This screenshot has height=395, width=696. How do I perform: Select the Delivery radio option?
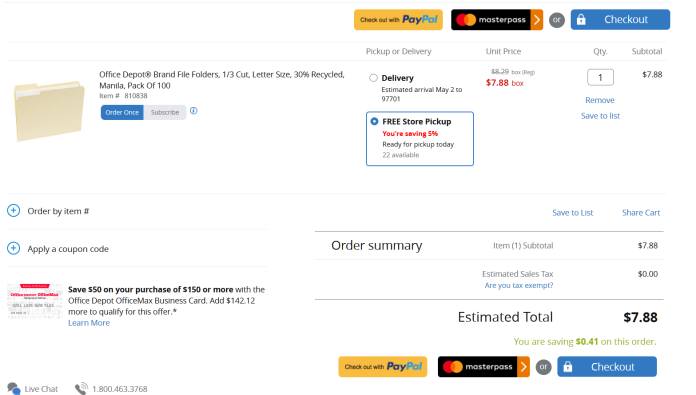click(x=373, y=78)
